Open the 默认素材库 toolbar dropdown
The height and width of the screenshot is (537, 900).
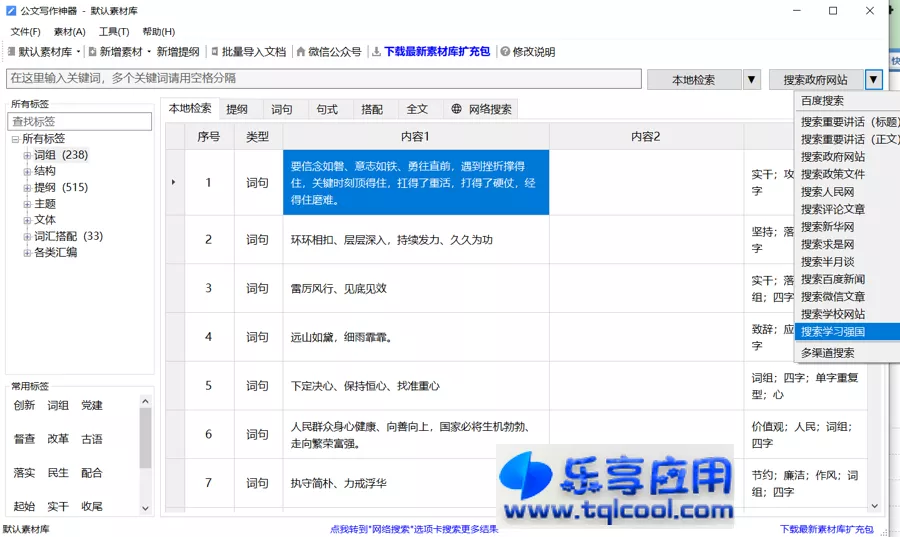tap(44, 52)
